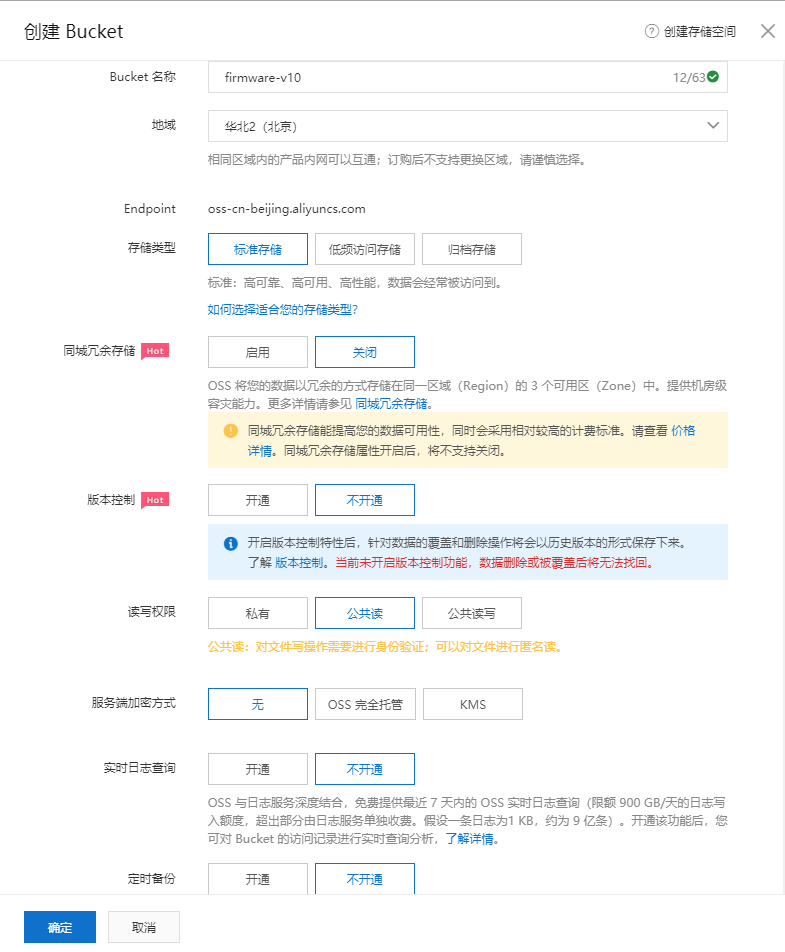Set 读写权限 to 公共读
The width and height of the screenshot is (785, 952).
click(364, 613)
